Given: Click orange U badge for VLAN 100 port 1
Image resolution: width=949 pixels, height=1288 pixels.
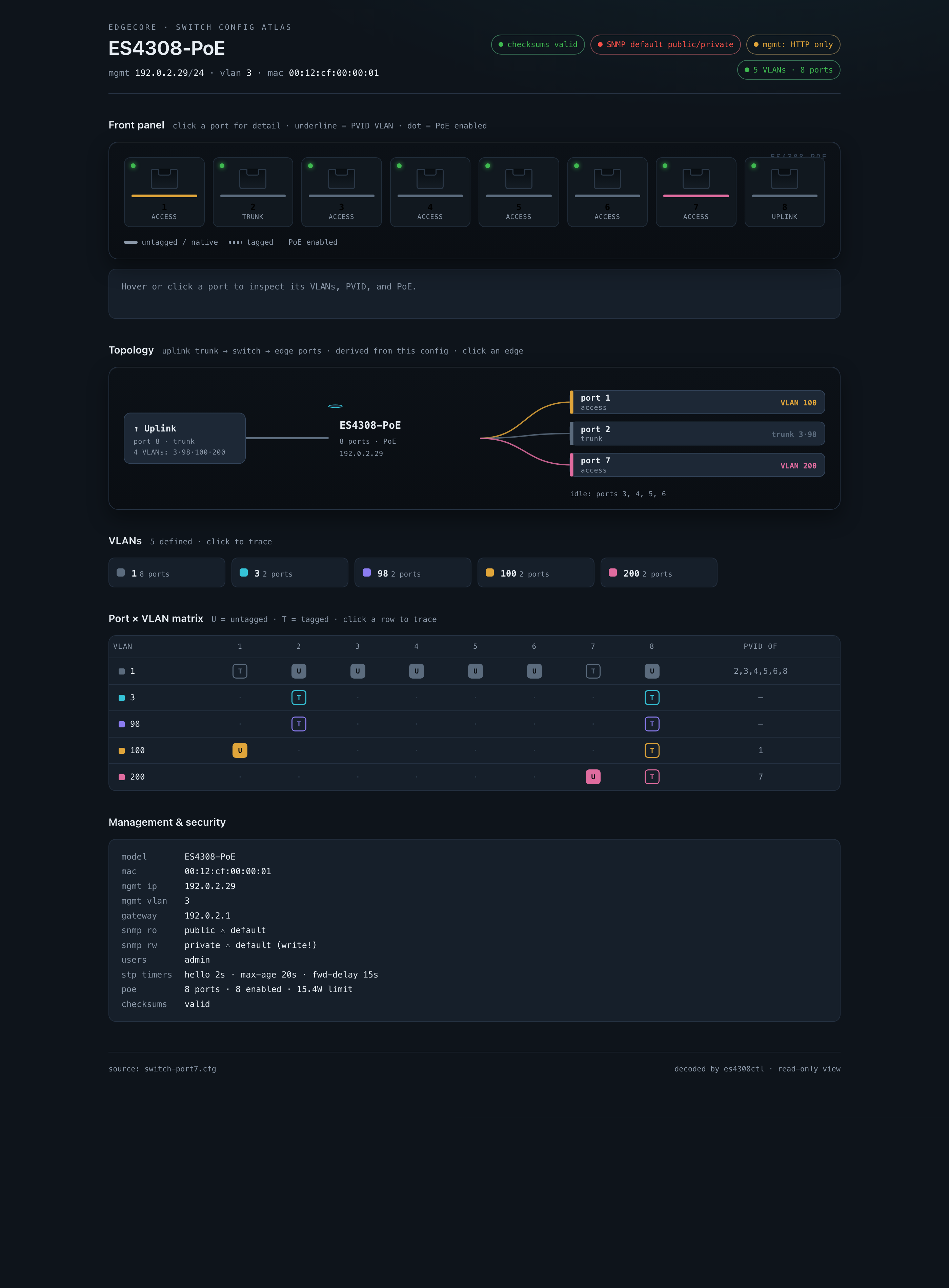Looking at the screenshot, I should (x=240, y=750).
